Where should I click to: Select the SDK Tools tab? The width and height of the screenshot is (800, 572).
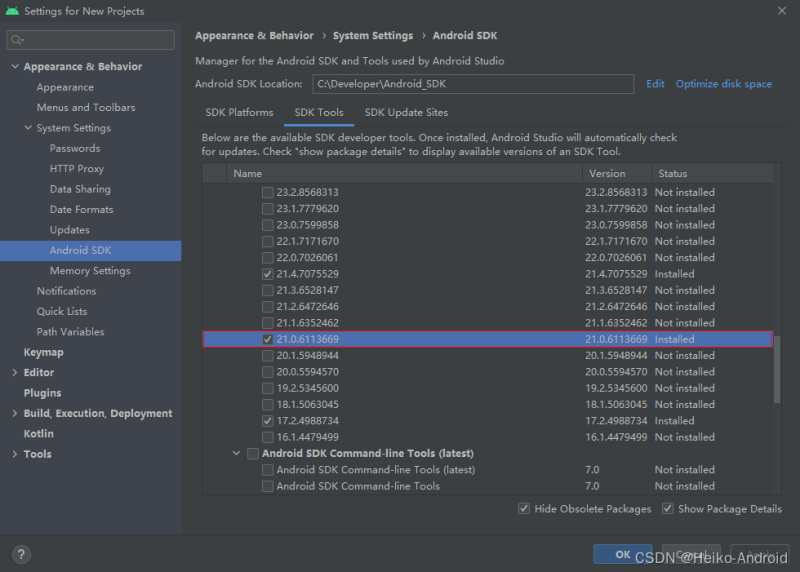319,112
